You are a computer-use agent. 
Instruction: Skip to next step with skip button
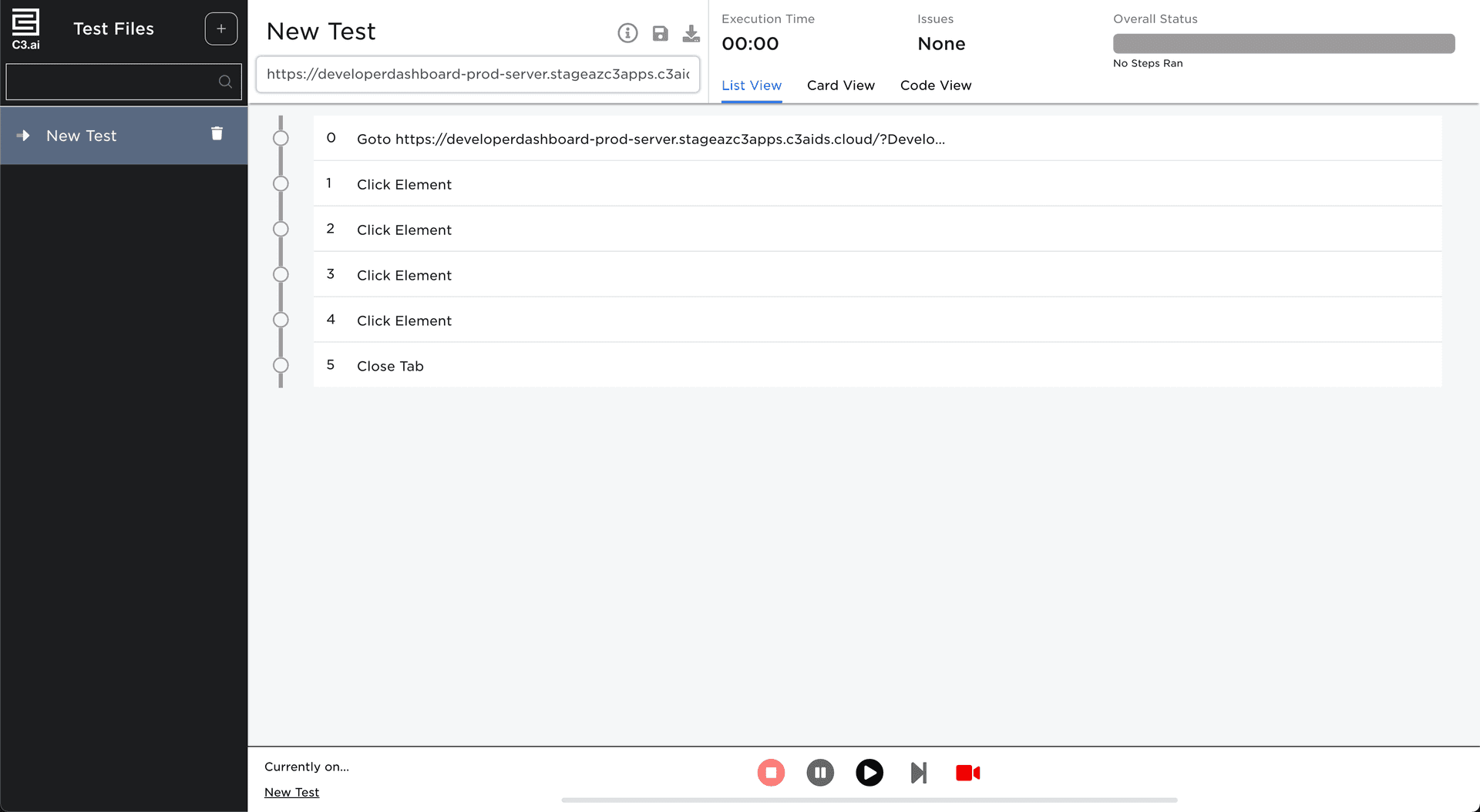[x=919, y=772]
